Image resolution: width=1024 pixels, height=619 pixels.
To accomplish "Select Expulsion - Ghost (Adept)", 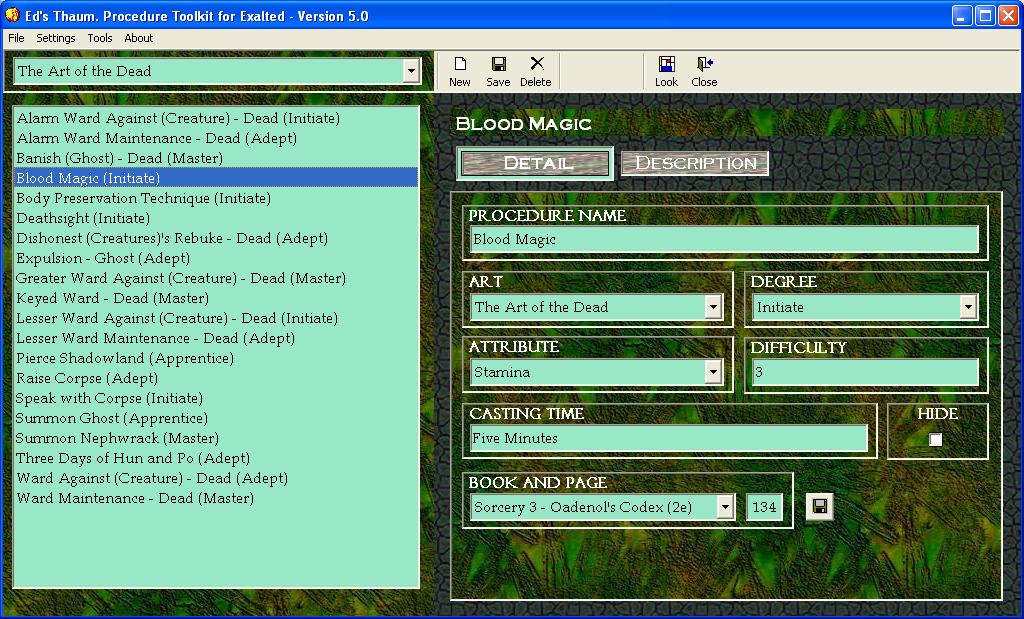I will coord(216,258).
